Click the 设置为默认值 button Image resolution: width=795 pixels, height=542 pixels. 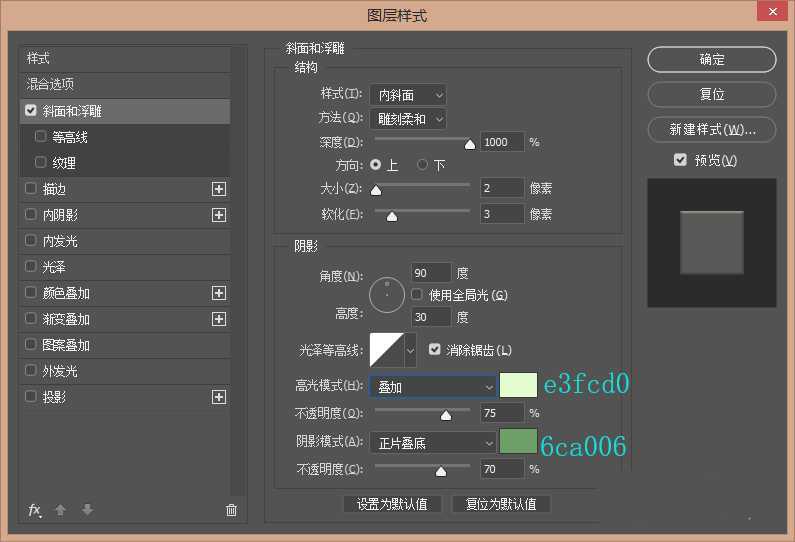coord(392,504)
